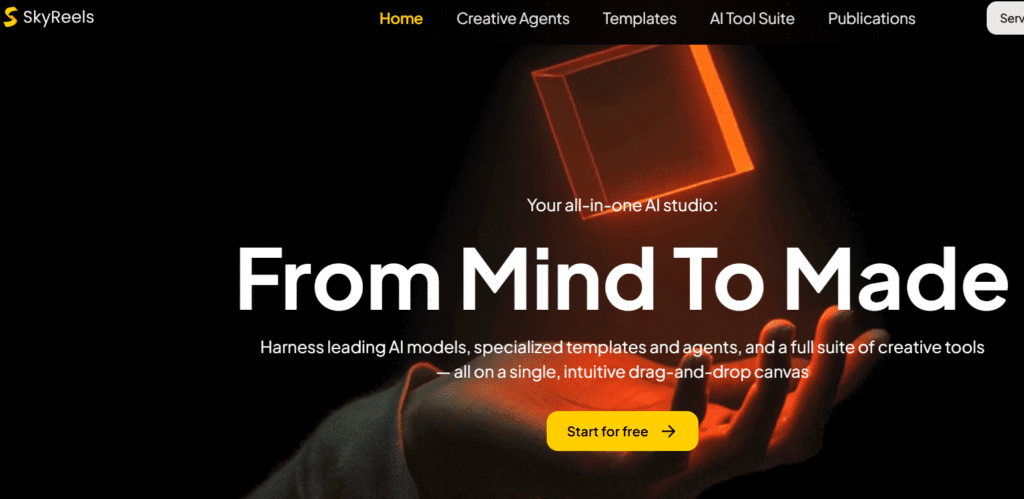This screenshot has width=1024, height=499.
Task: Click the SkyReels brand name text
Action: tap(58, 18)
